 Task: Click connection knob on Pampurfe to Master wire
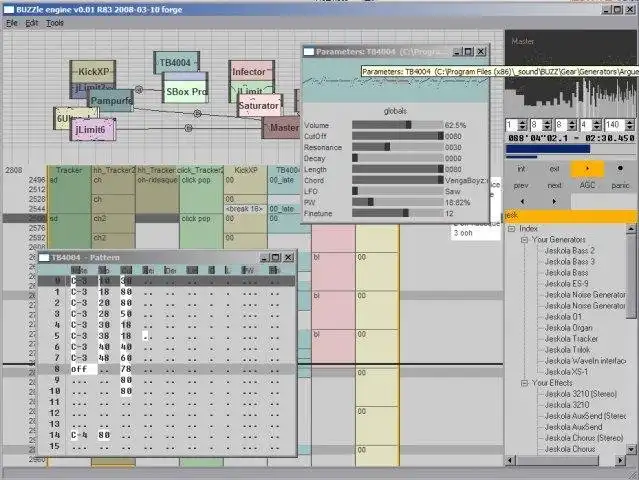pyautogui.click(x=197, y=113)
